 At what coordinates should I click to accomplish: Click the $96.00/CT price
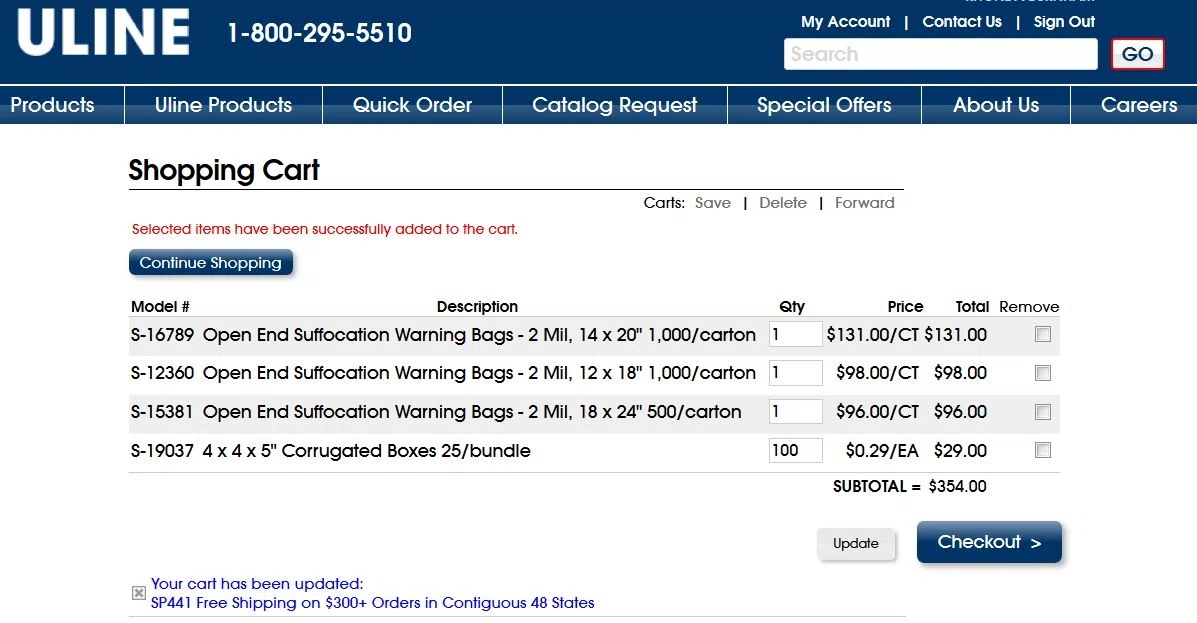tap(877, 412)
